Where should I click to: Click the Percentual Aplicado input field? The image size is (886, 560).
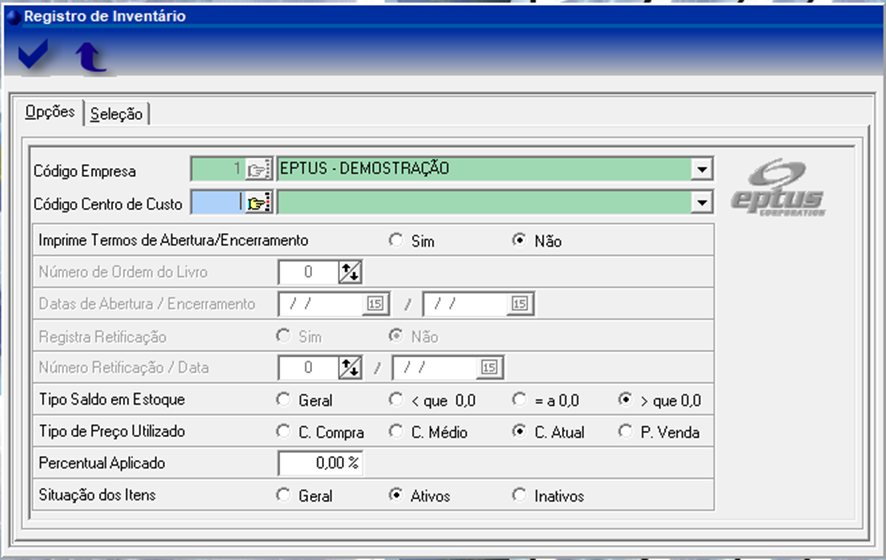(x=320, y=464)
